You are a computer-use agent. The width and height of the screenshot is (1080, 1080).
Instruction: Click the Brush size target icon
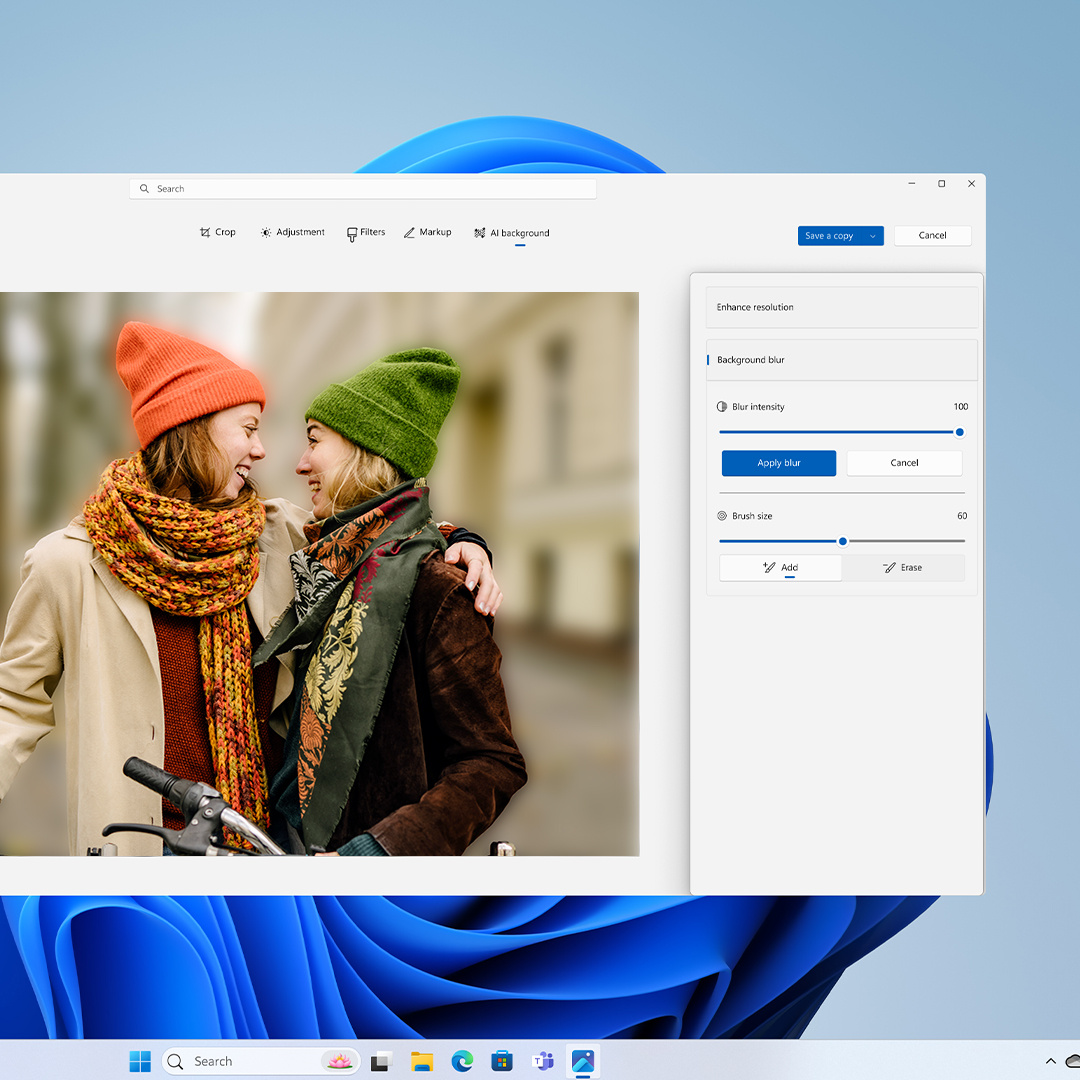(722, 516)
